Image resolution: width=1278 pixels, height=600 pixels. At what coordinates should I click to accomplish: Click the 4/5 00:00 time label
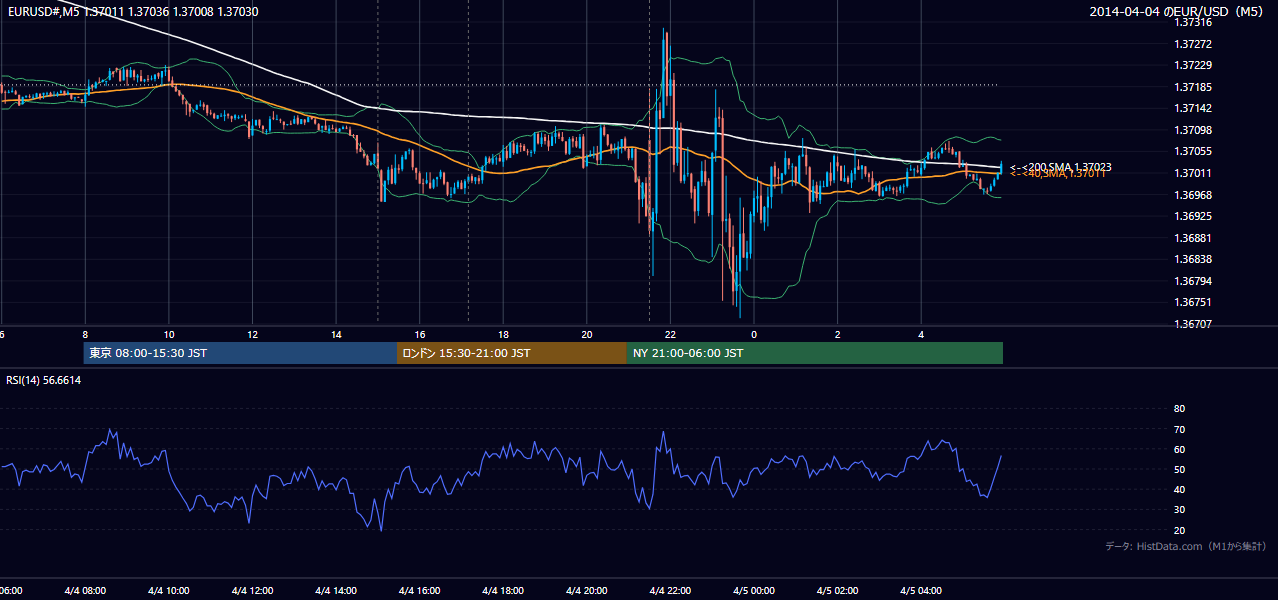(x=754, y=590)
